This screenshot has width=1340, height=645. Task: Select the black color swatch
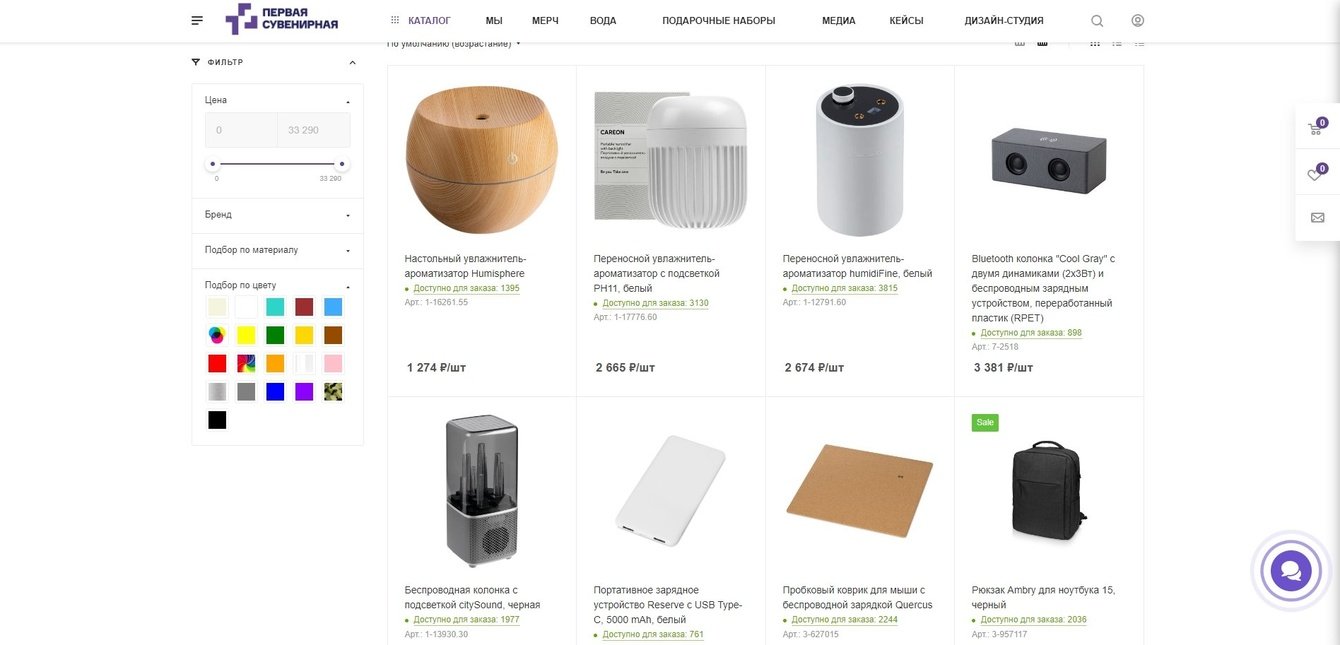(x=217, y=420)
